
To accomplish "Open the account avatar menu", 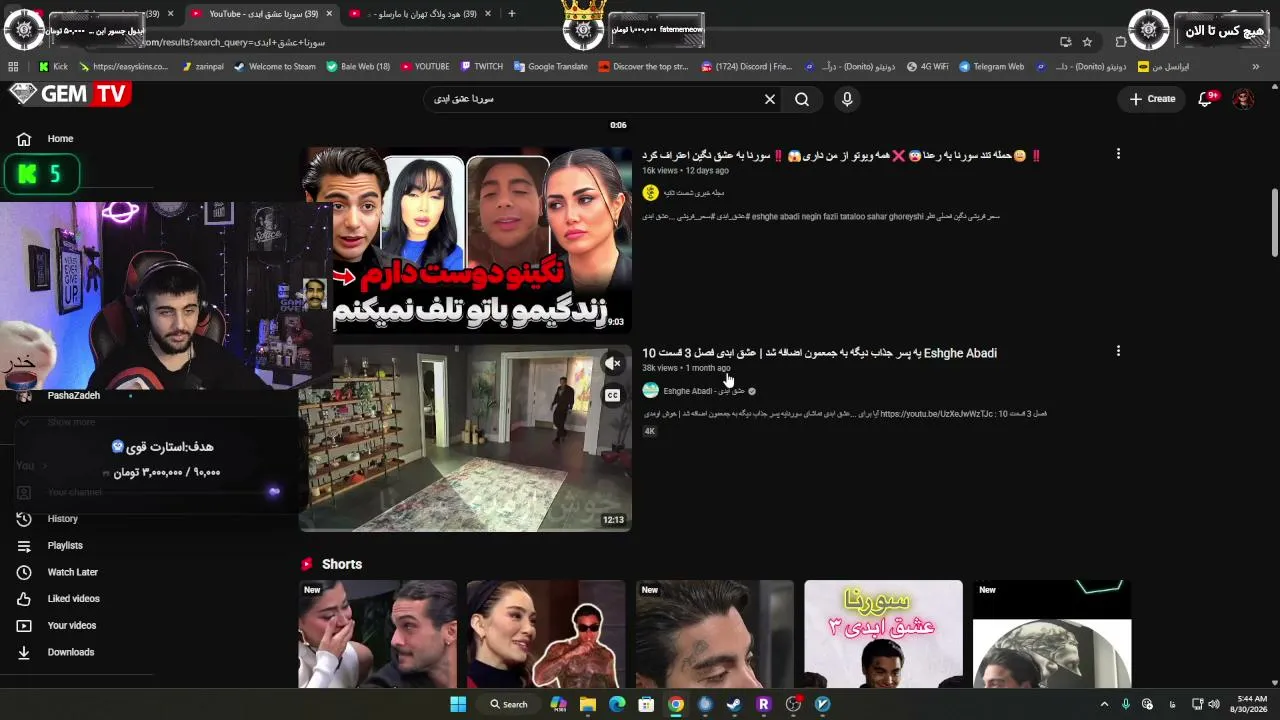I will (x=1243, y=99).
